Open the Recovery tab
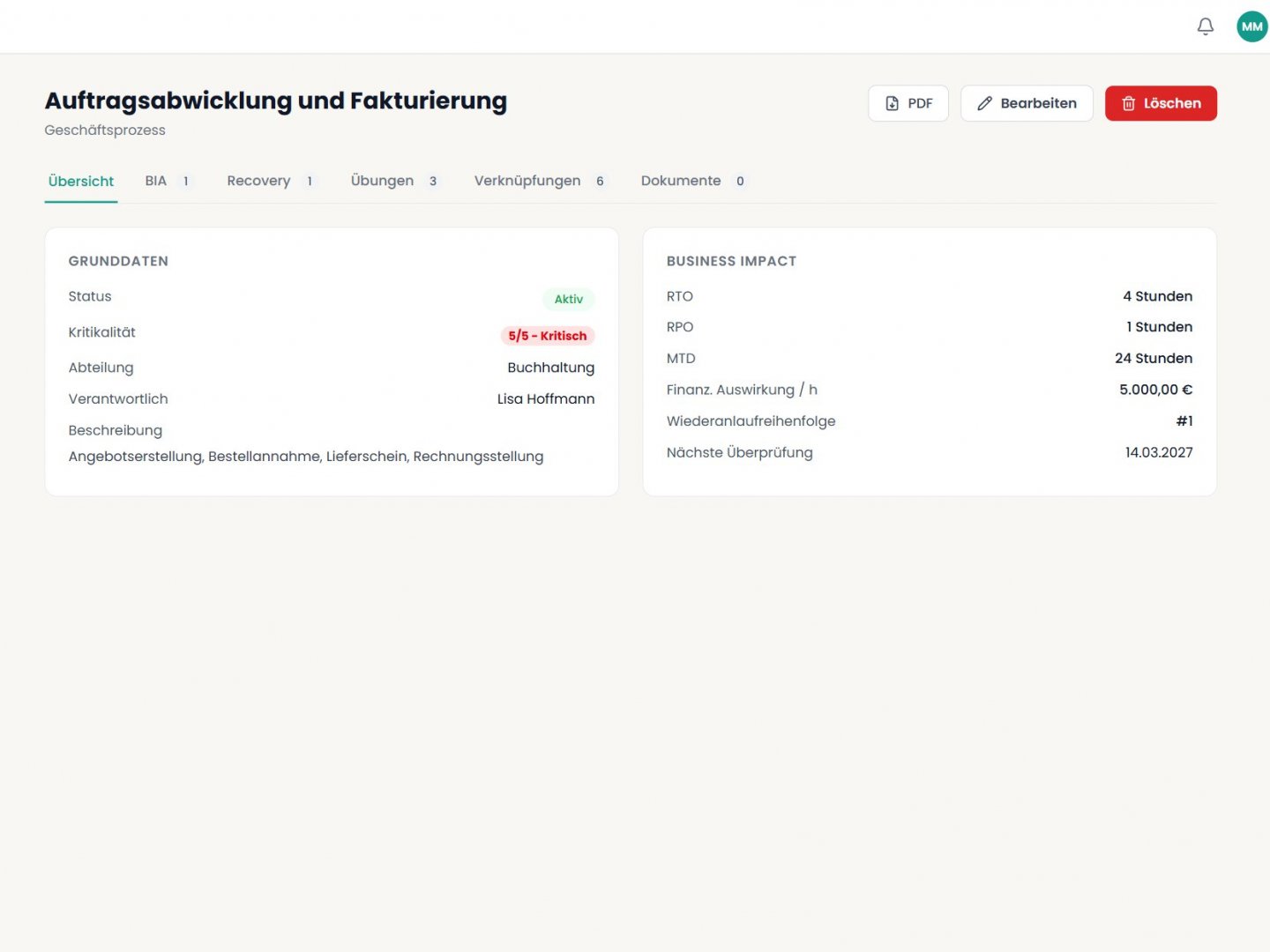The height and width of the screenshot is (952, 1270). pos(258,181)
